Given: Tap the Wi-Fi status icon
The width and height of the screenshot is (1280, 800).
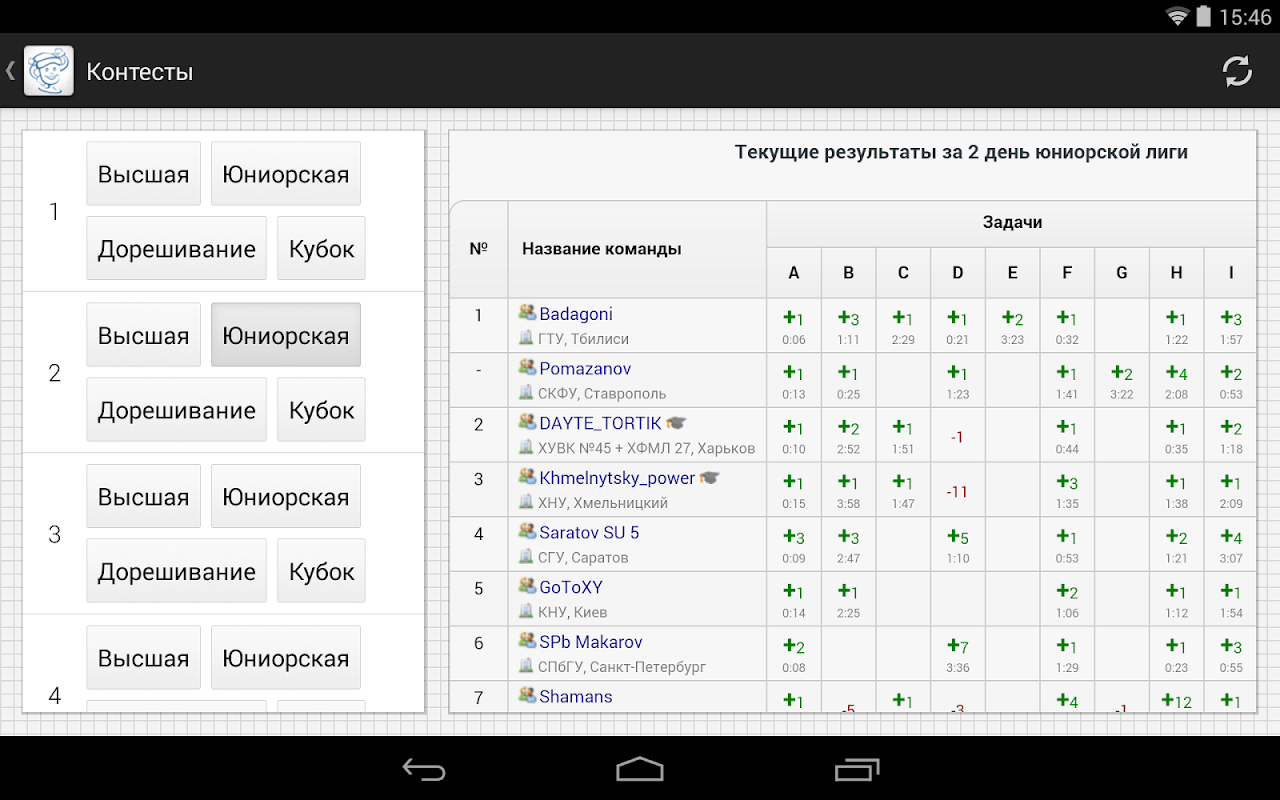Looking at the screenshot, I should coord(1177,16).
